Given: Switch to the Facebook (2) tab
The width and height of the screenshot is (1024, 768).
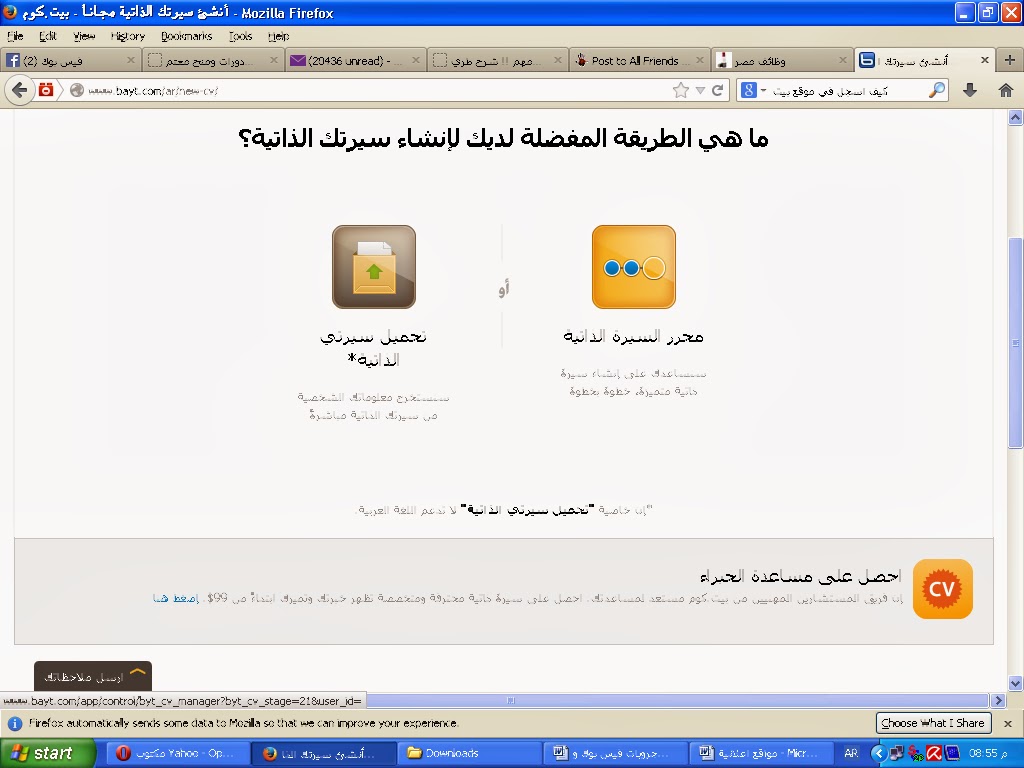Looking at the screenshot, I should point(71,61).
